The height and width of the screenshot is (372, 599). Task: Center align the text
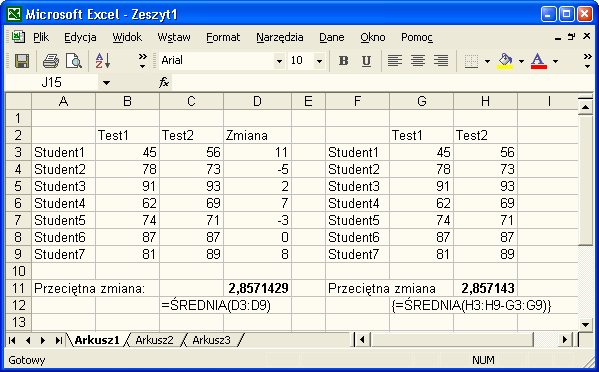point(418,60)
